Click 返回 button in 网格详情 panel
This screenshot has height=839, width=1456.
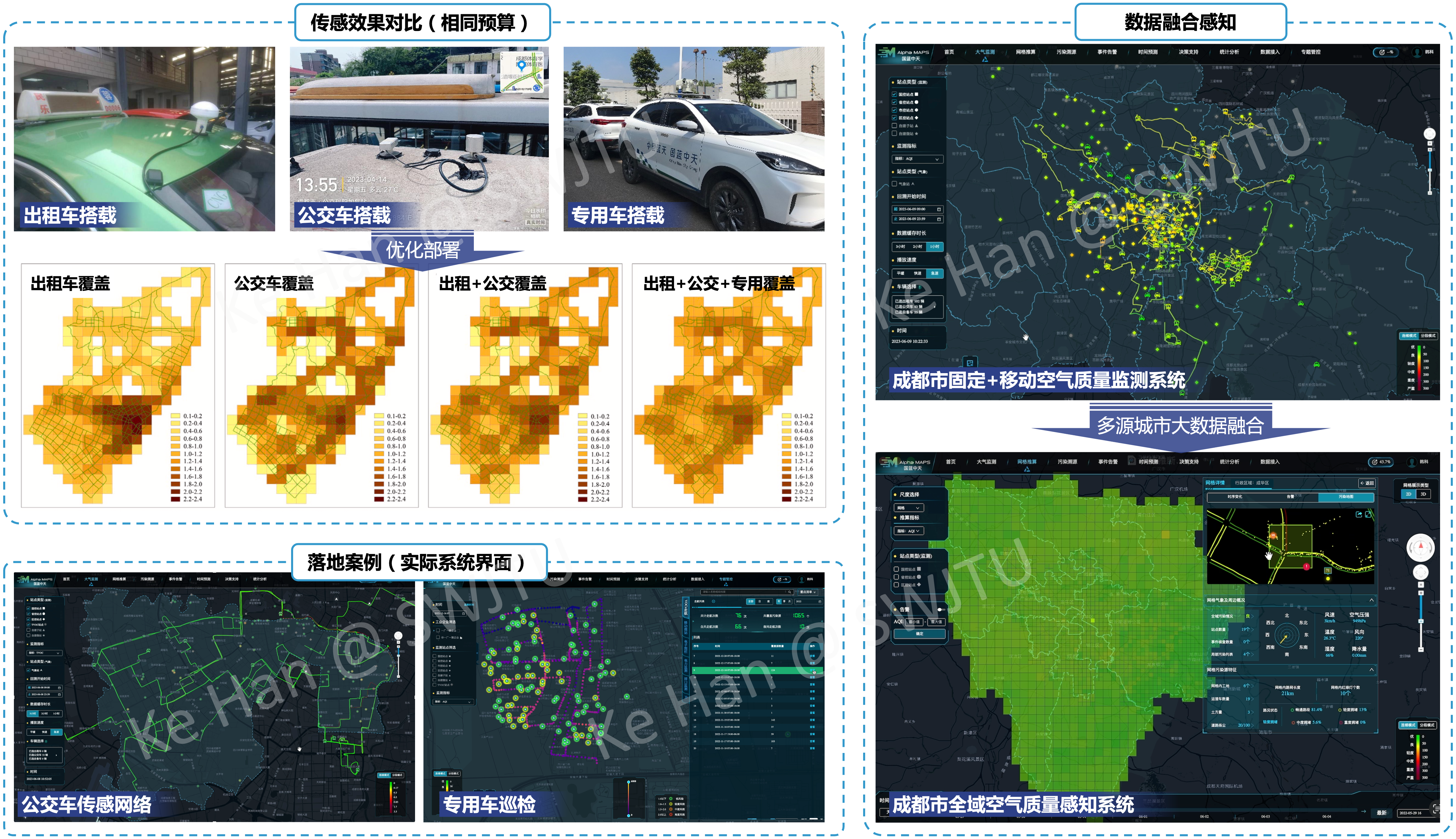click(x=1367, y=484)
